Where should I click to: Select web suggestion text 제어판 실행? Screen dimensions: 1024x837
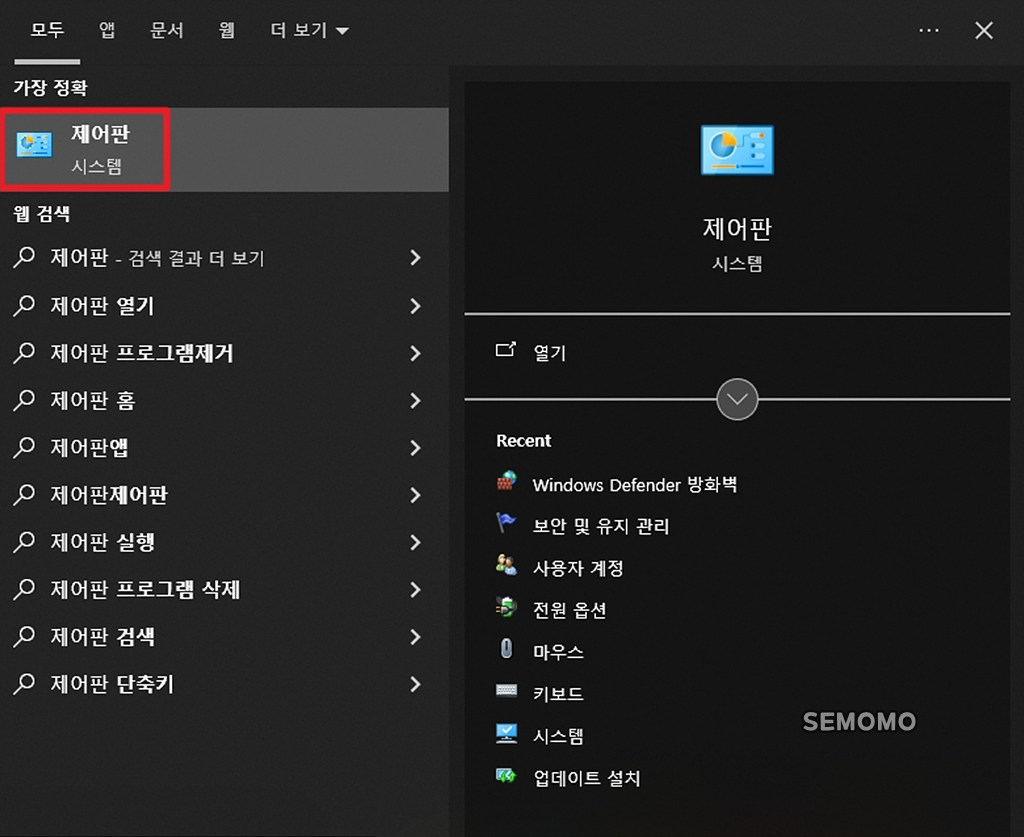pos(103,542)
